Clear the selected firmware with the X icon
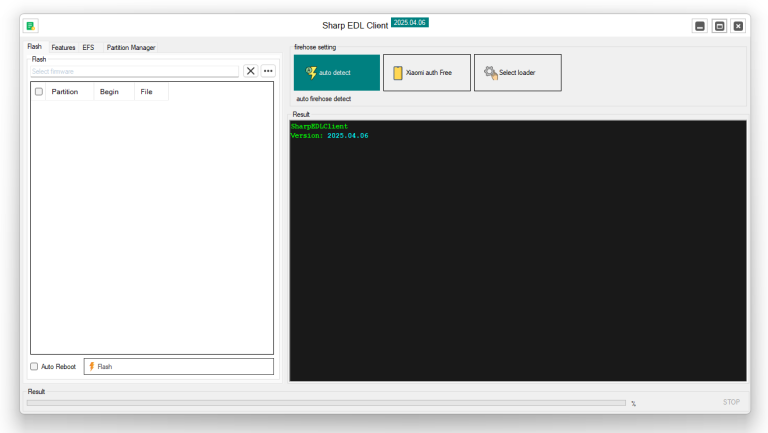Viewport: 768px width, 433px height. [x=251, y=71]
